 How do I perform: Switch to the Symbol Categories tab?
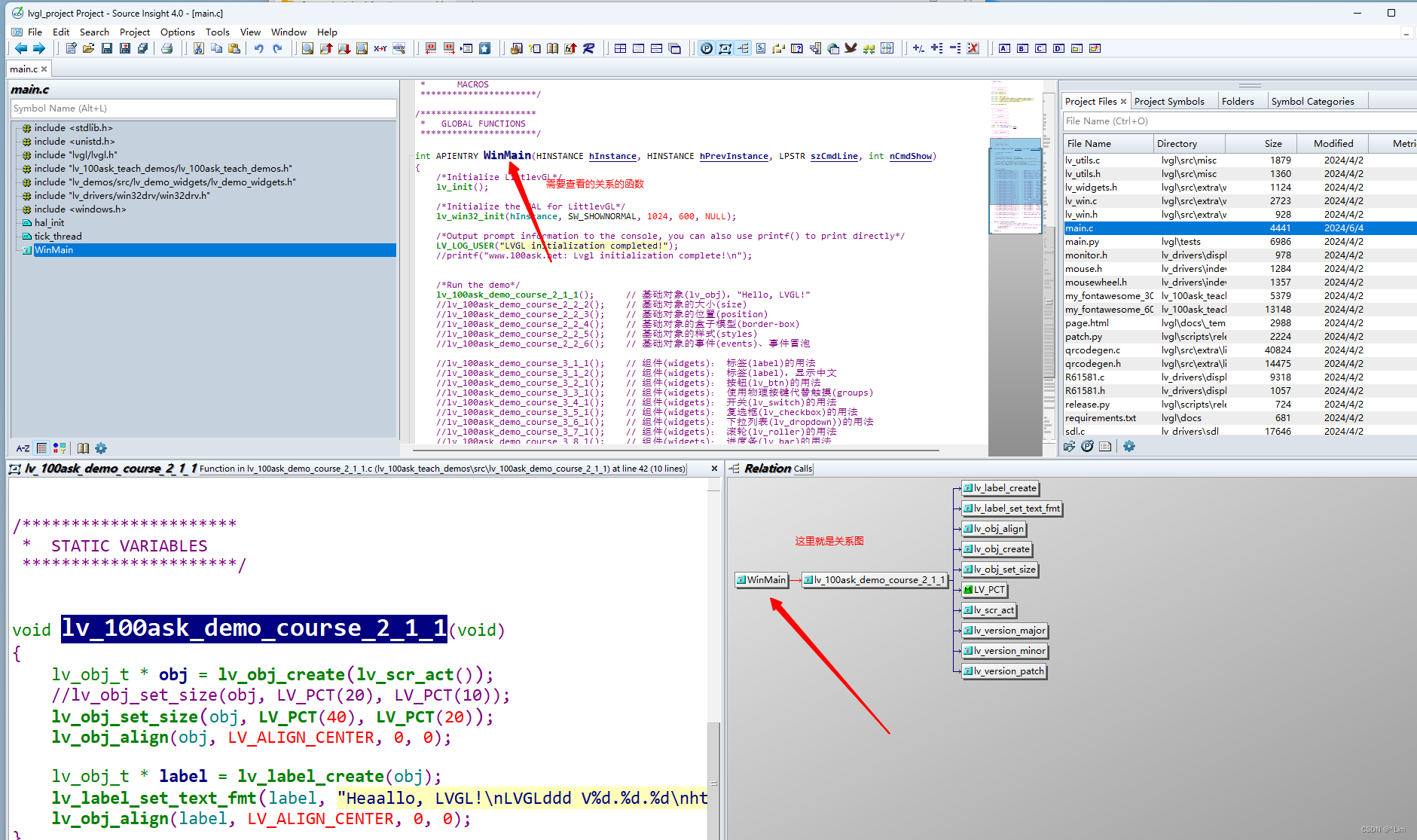(1312, 101)
